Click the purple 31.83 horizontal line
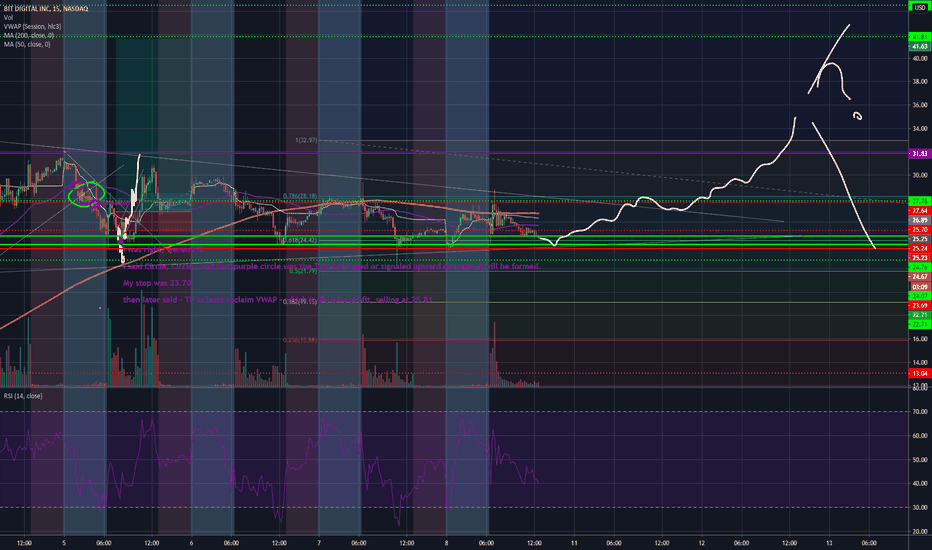Viewport: 932px width, 550px height. point(454,153)
